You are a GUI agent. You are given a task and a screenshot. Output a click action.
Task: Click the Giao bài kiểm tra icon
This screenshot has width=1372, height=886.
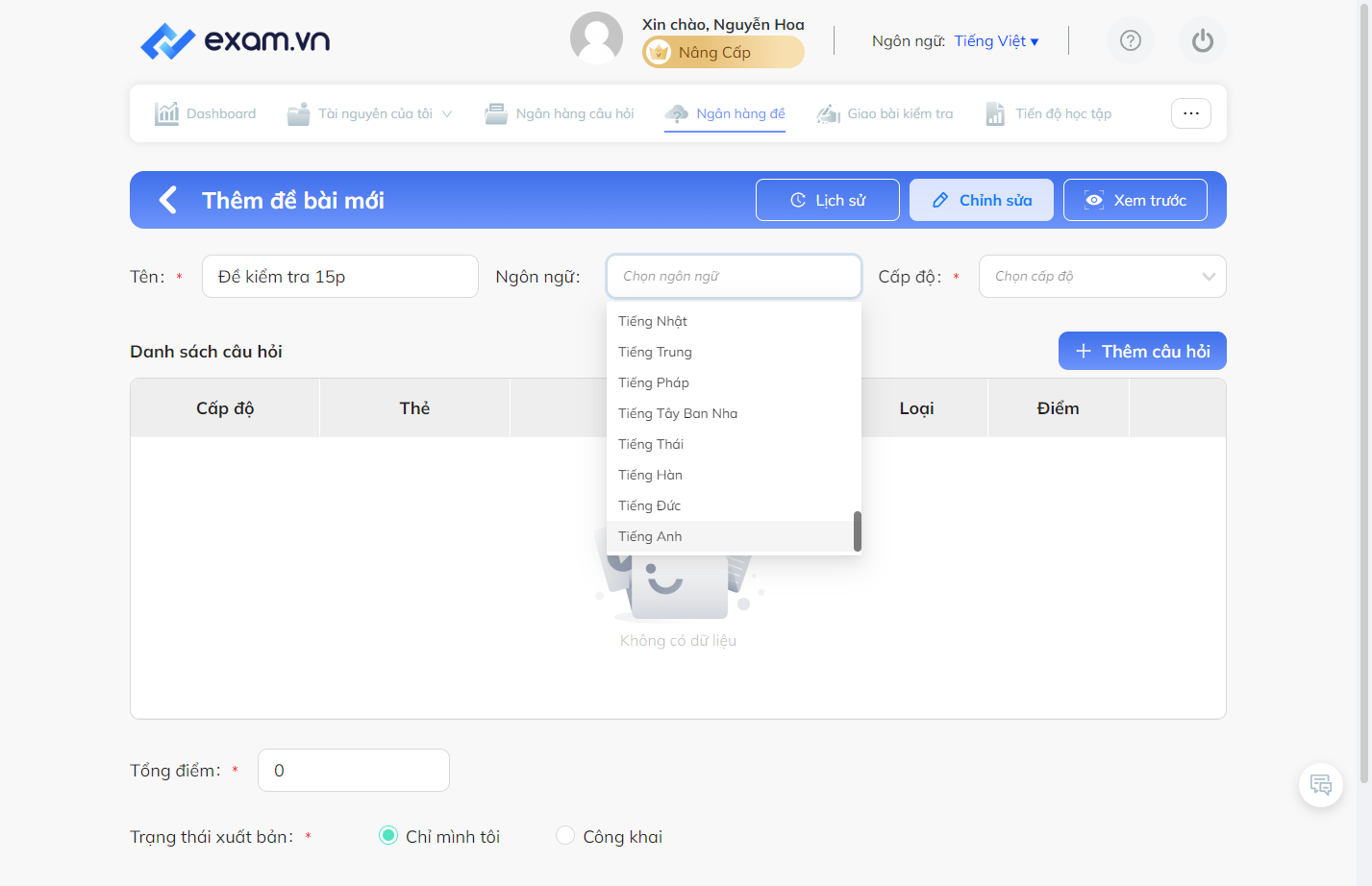tap(828, 113)
